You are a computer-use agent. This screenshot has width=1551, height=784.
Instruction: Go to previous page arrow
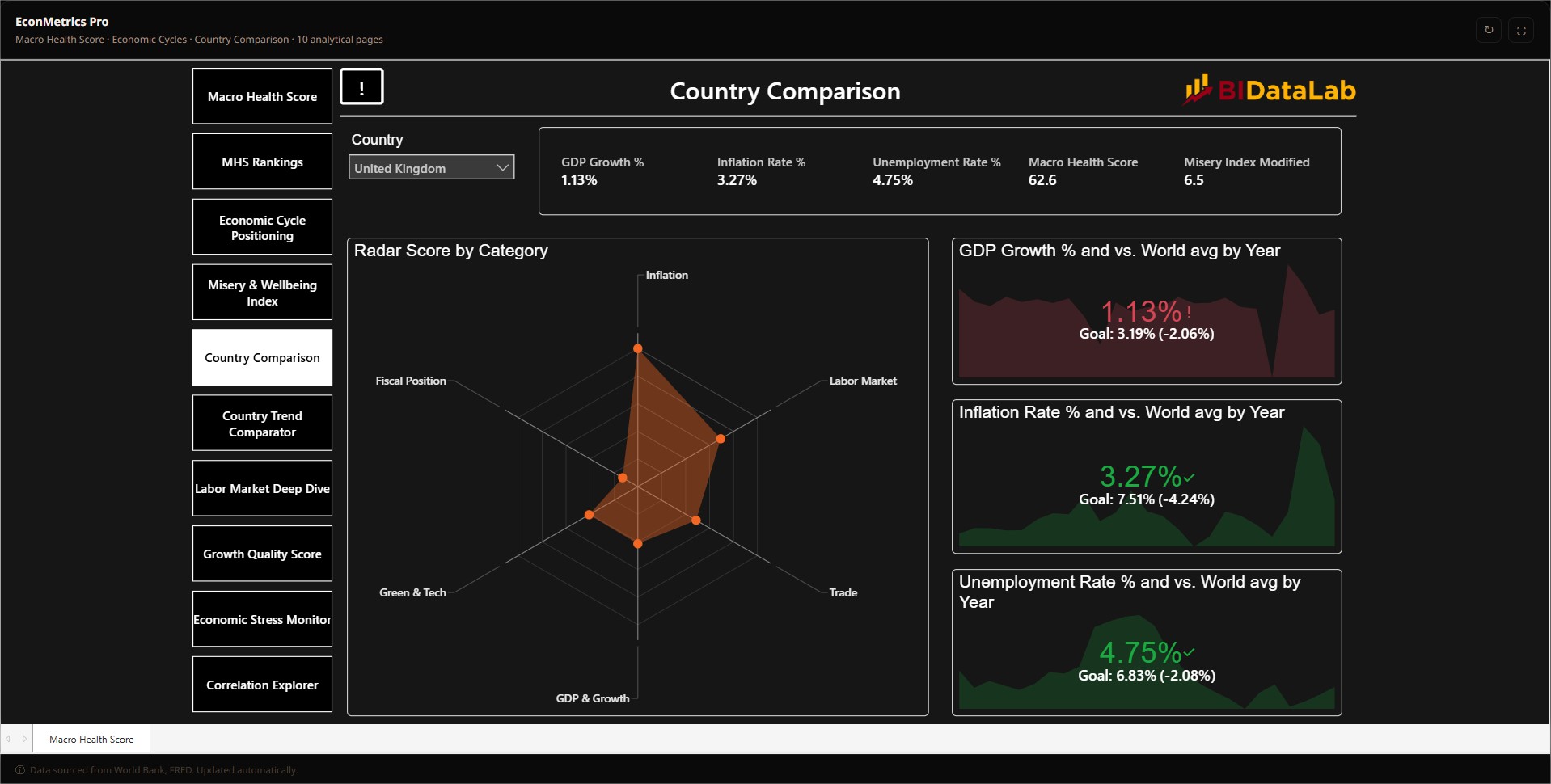[x=8, y=739]
